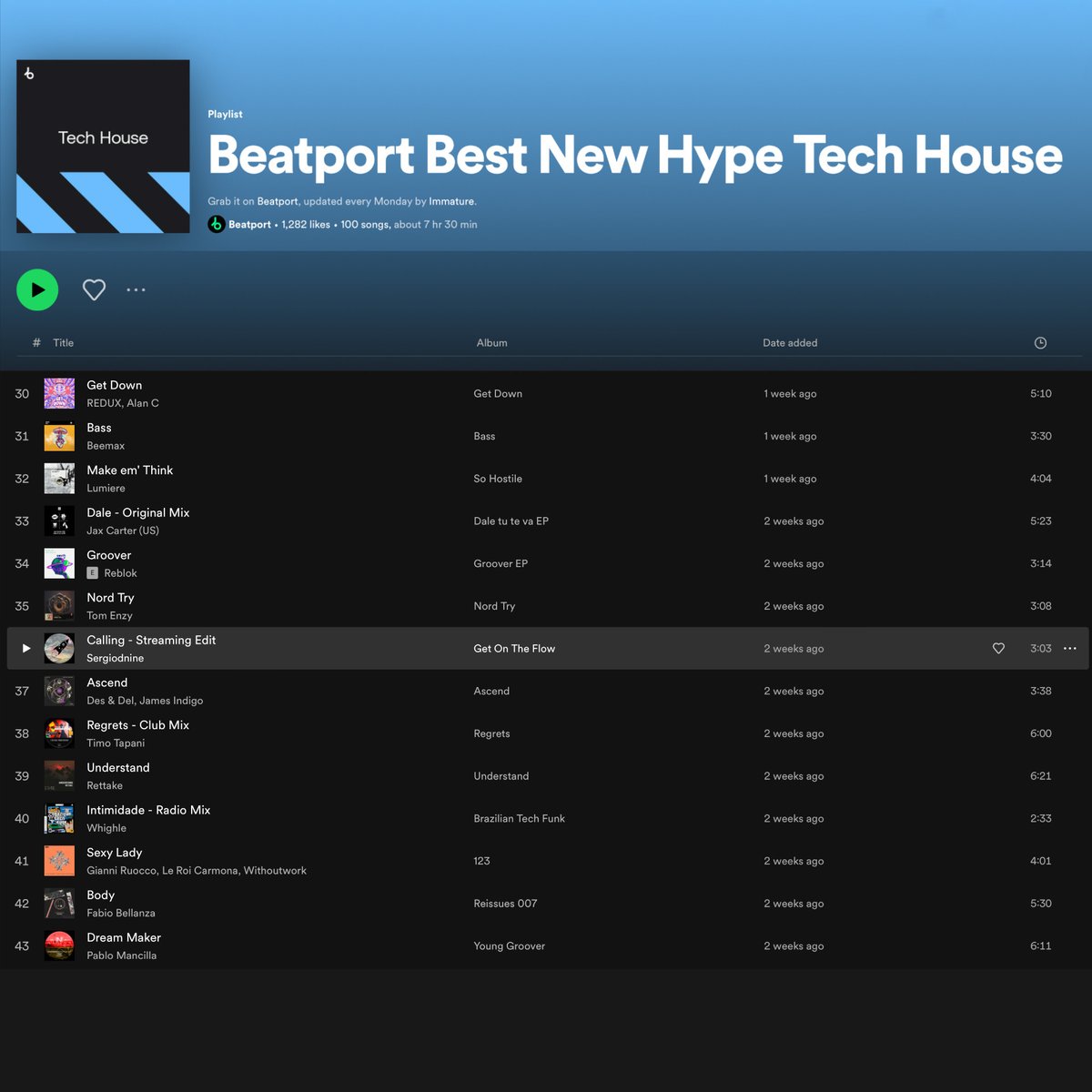Open the 123 album link
Viewport: 1092px width, 1092px height.
(481, 861)
